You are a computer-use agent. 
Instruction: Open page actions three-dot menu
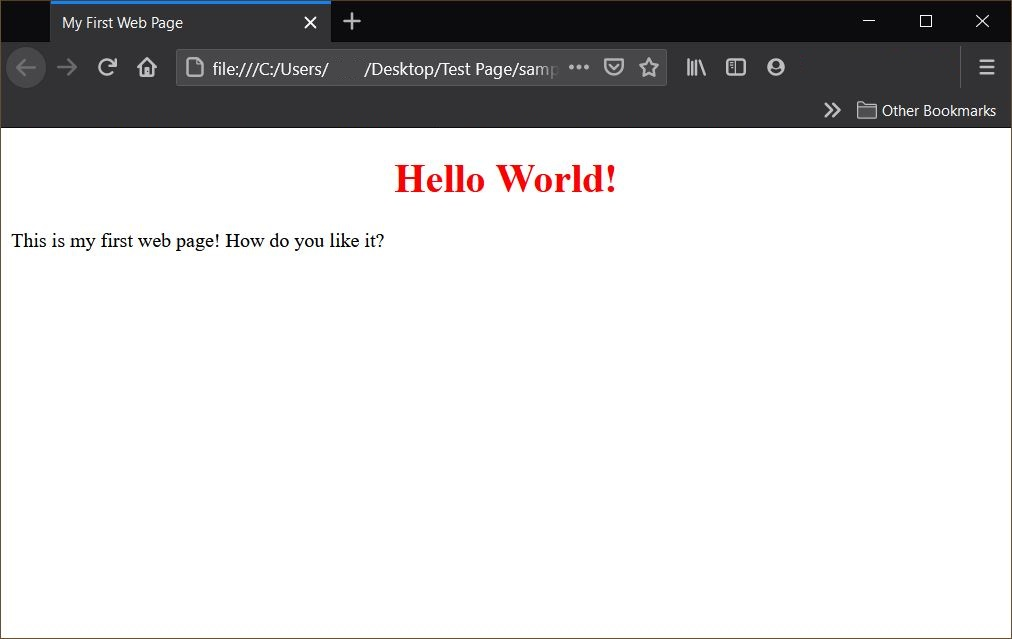click(579, 68)
